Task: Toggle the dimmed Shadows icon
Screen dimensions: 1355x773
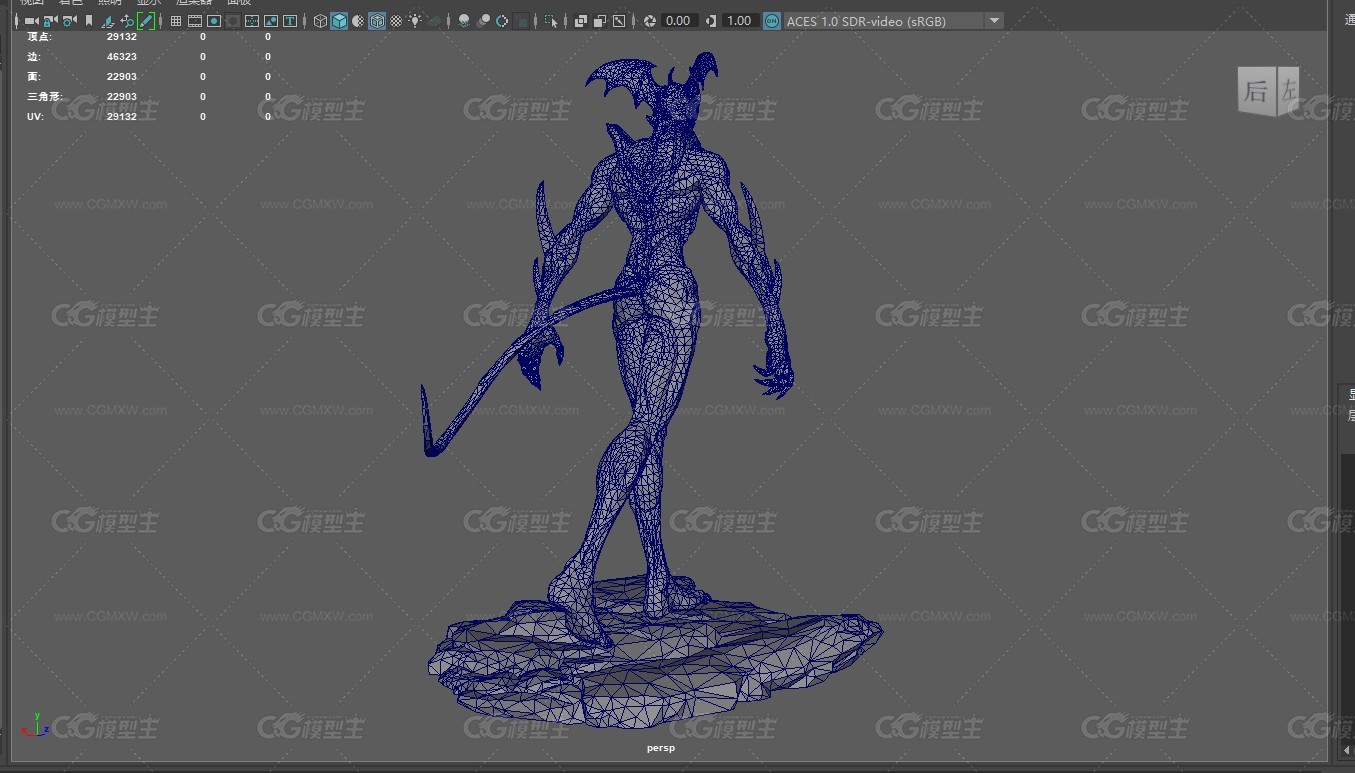Action: click(434, 21)
